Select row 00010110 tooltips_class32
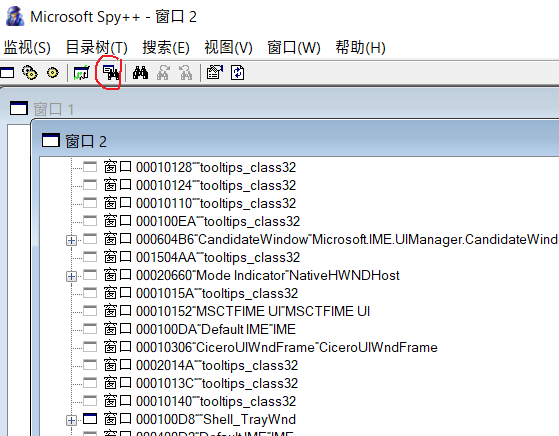Viewport: 559px width, 436px height. [x=200, y=203]
